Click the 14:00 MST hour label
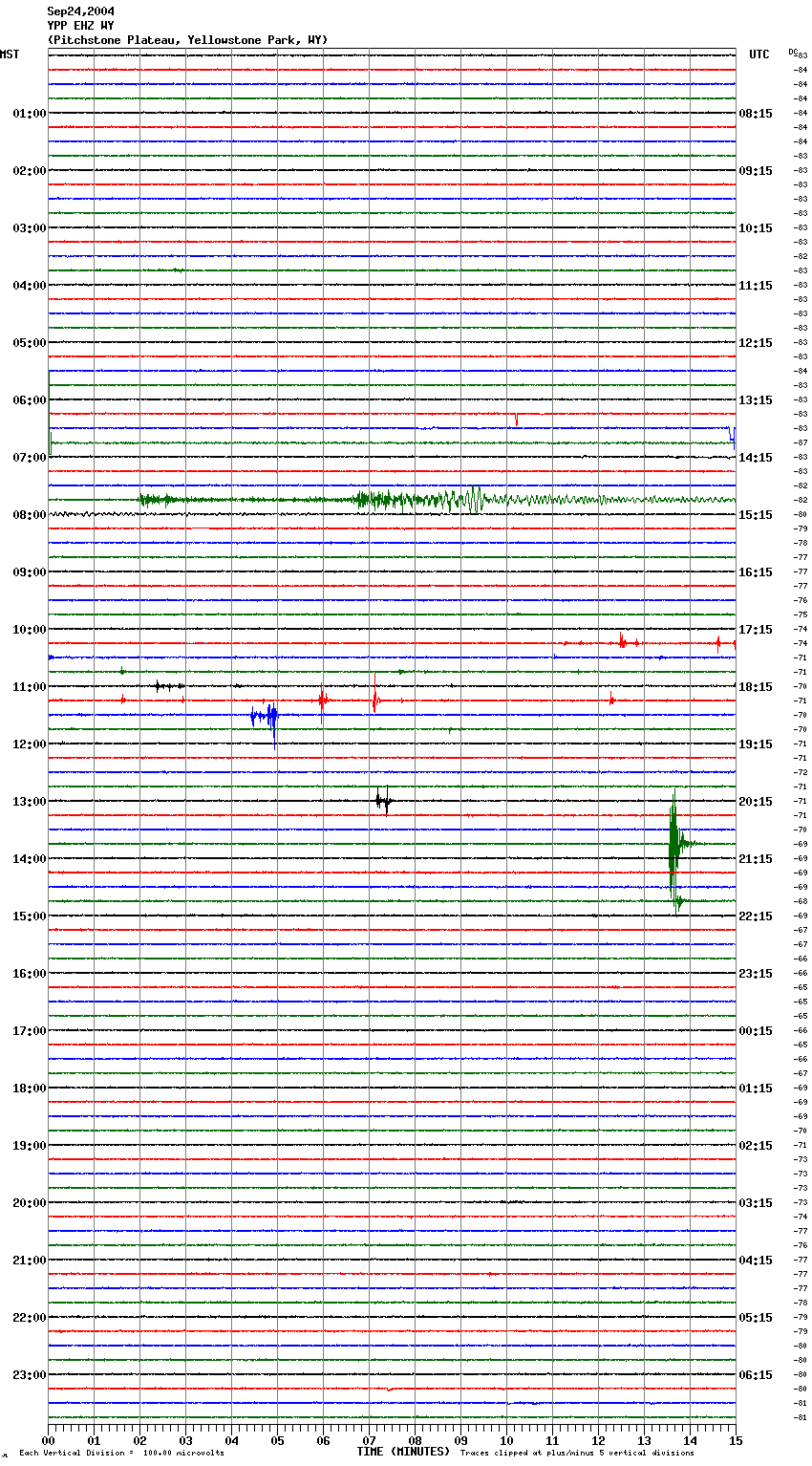Viewport: 812px width, 1466px height. click(29, 859)
